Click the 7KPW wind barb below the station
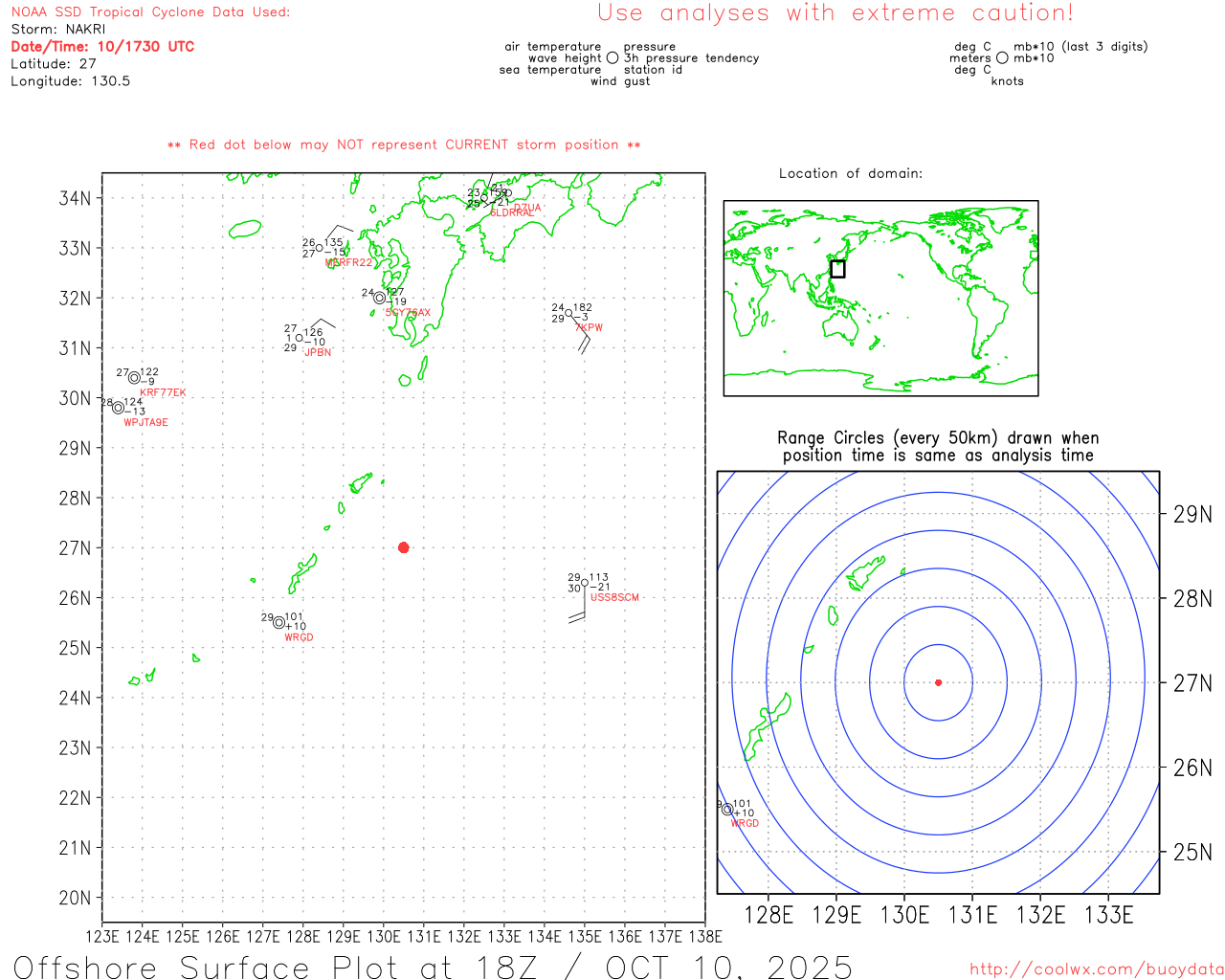The image size is (1225, 980). pos(580,334)
